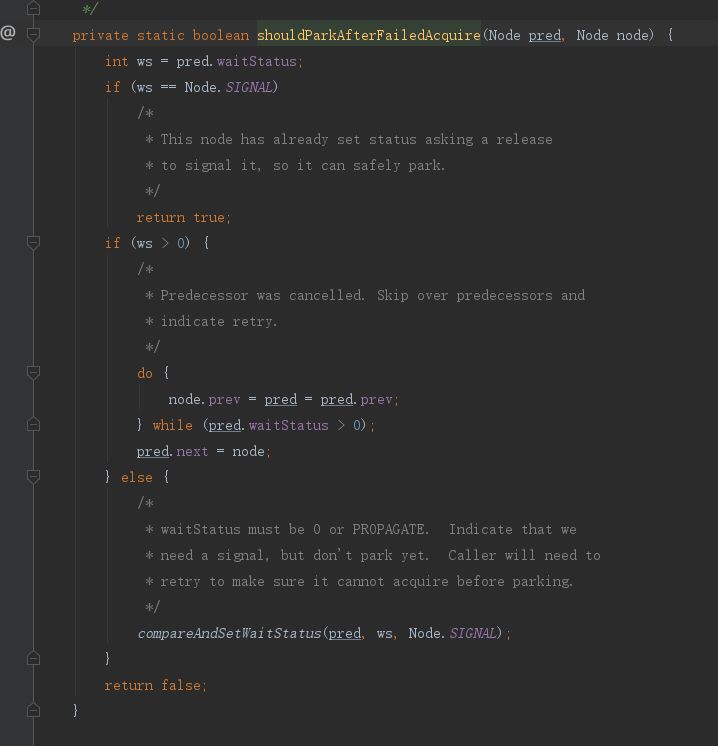Click comment 'Predecessor was cancelled.'
Screen dimensions: 718x746
[262, 295]
